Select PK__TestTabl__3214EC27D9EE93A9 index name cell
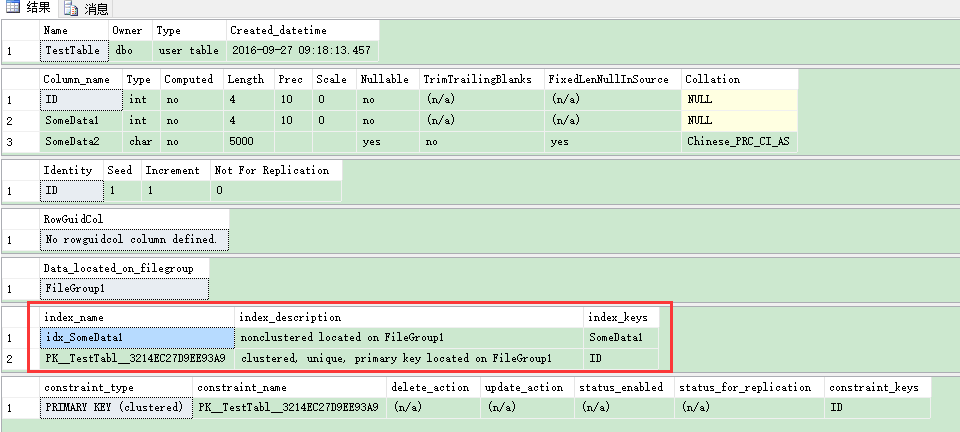 pyautogui.click(x=137, y=359)
